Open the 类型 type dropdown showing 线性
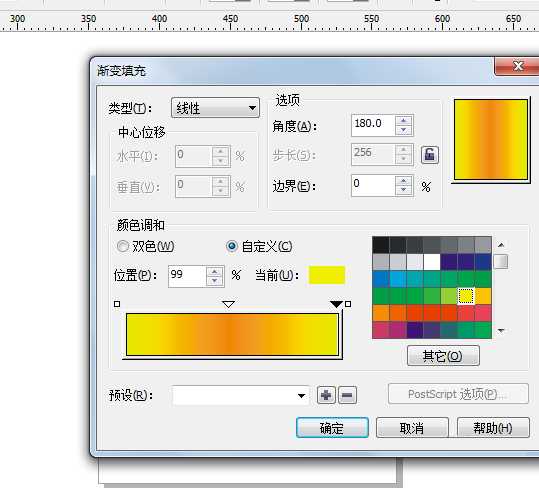This screenshot has height=492, width=539. pos(215,108)
